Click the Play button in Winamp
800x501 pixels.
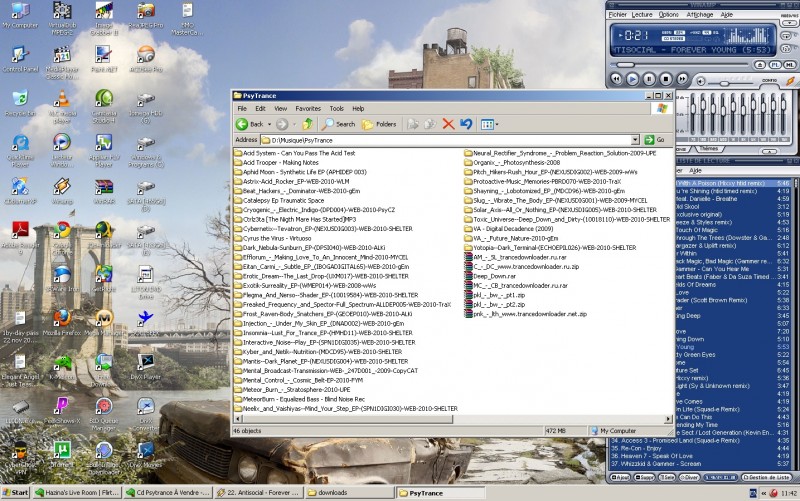click(x=633, y=79)
